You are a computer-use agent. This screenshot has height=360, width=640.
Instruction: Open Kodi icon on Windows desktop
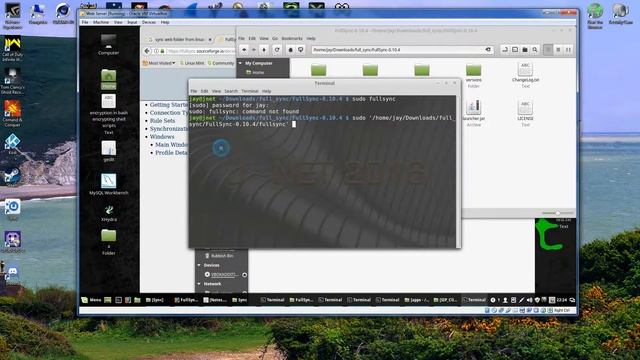(x=13, y=144)
